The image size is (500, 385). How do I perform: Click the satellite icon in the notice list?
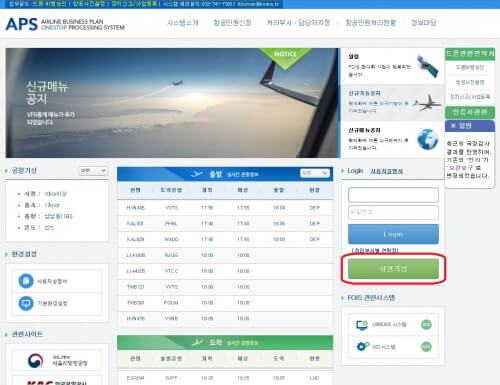[428, 66]
